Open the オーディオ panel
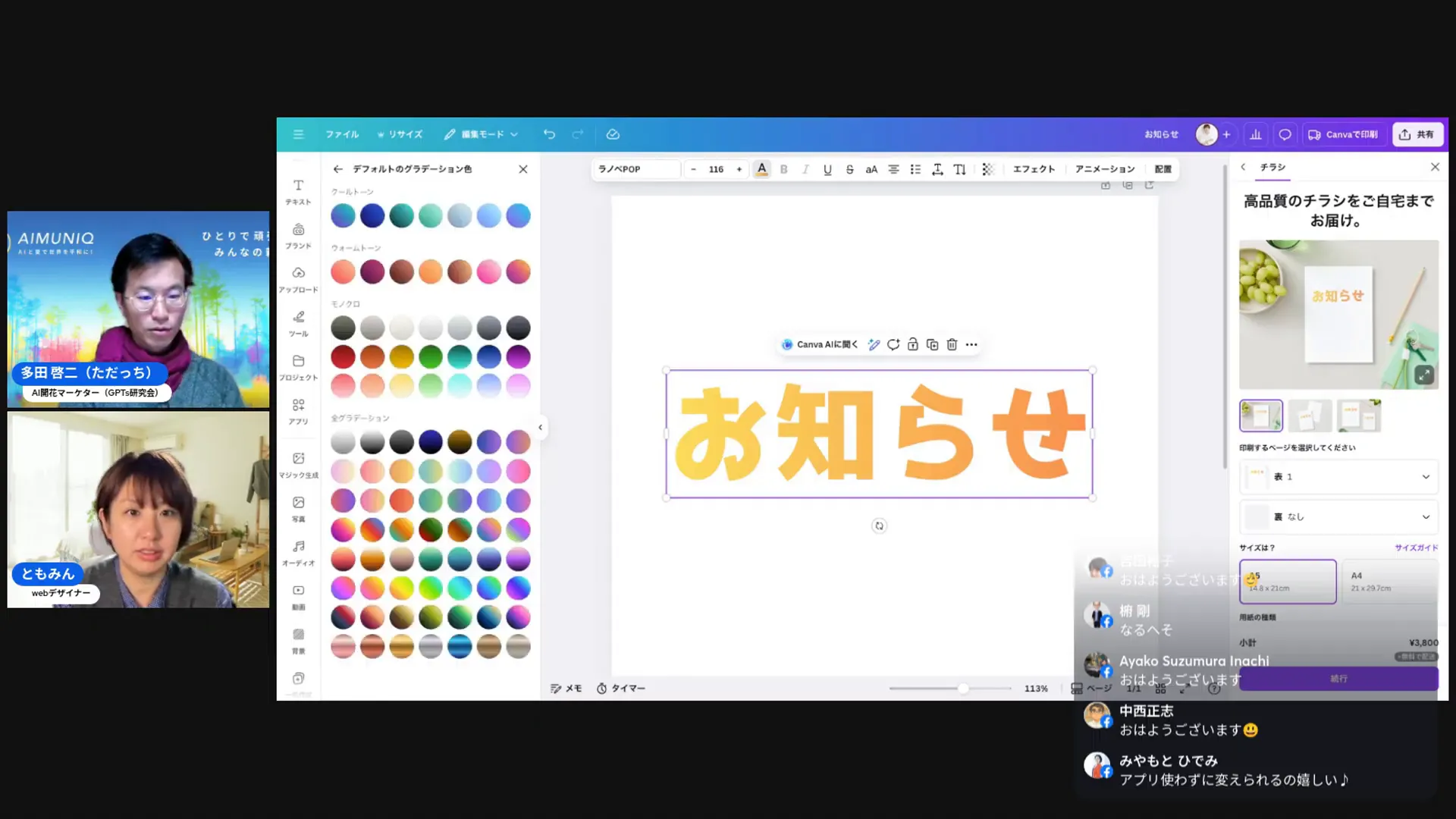Viewport: 1456px width, 819px height. [x=298, y=551]
